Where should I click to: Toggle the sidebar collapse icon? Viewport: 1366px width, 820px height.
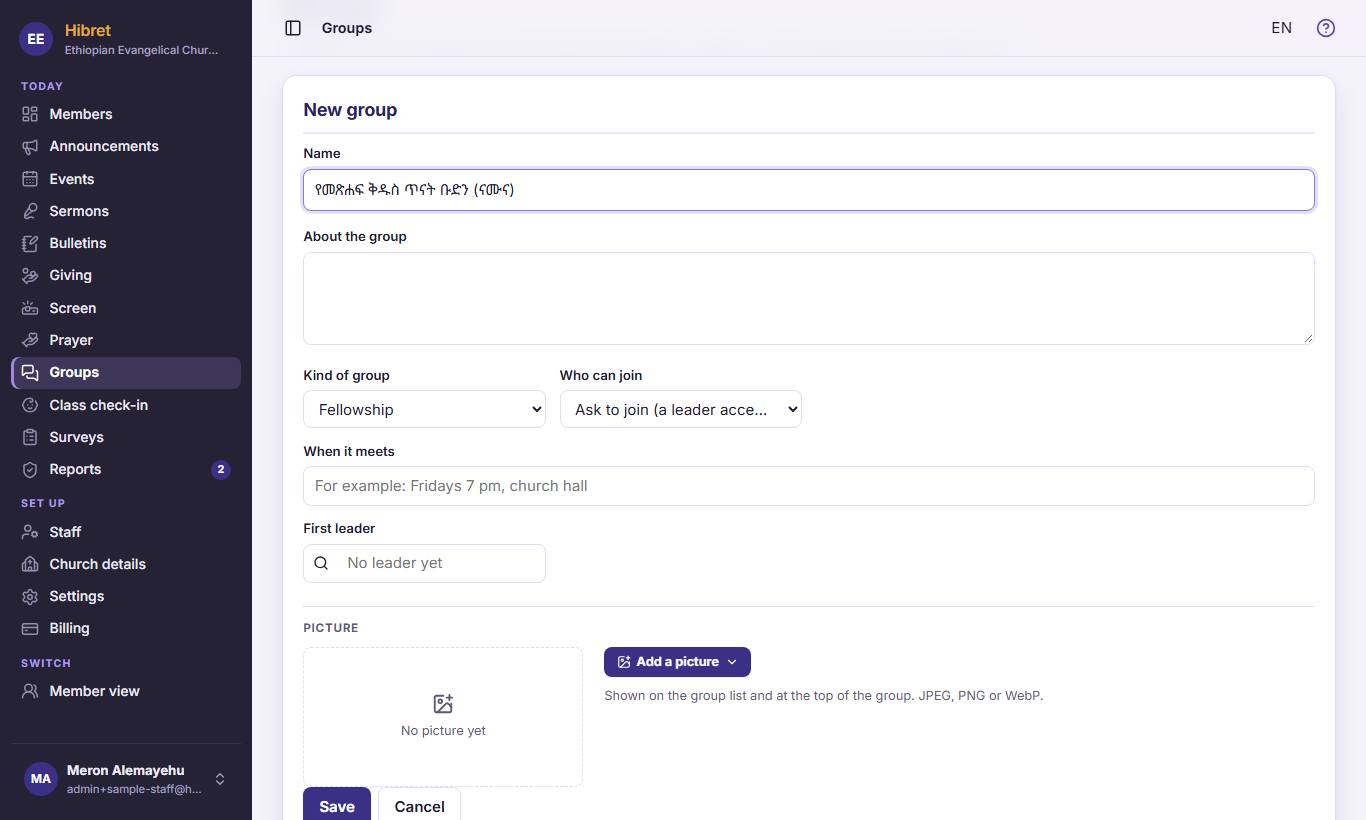pos(293,28)
